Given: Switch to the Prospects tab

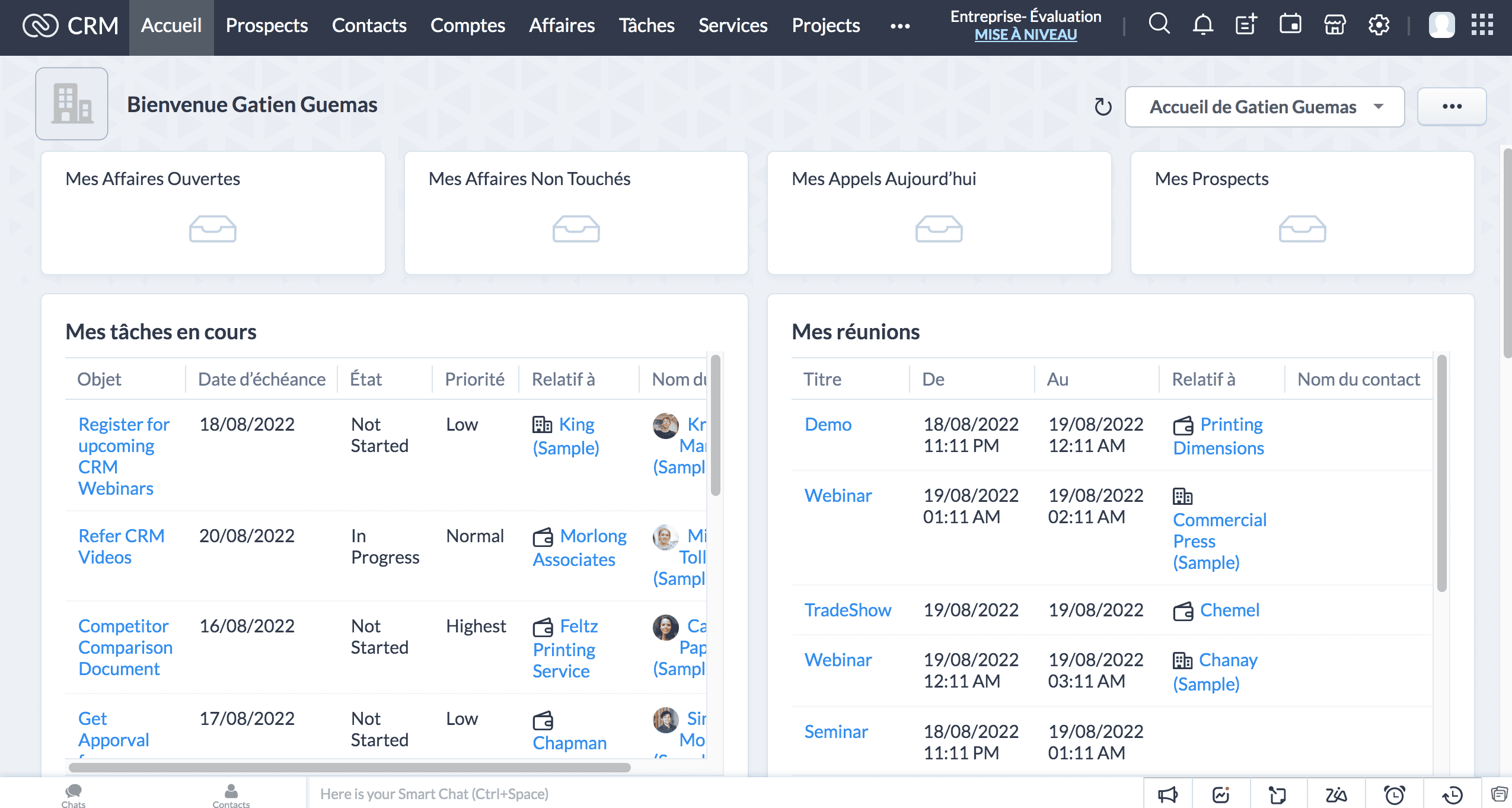Looking at the screenshot, I should pyautogui.click(x=266, y=26).
